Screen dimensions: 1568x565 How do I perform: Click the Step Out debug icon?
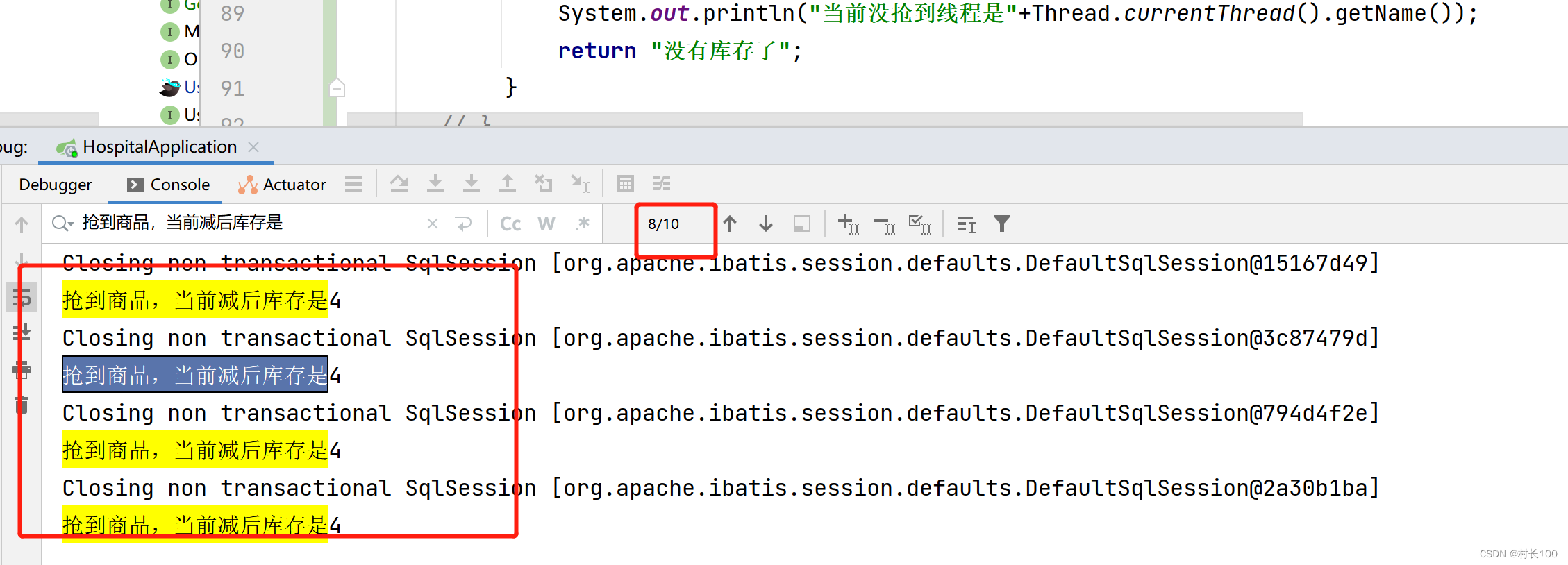pyautogui.click(x=508, y=184)
